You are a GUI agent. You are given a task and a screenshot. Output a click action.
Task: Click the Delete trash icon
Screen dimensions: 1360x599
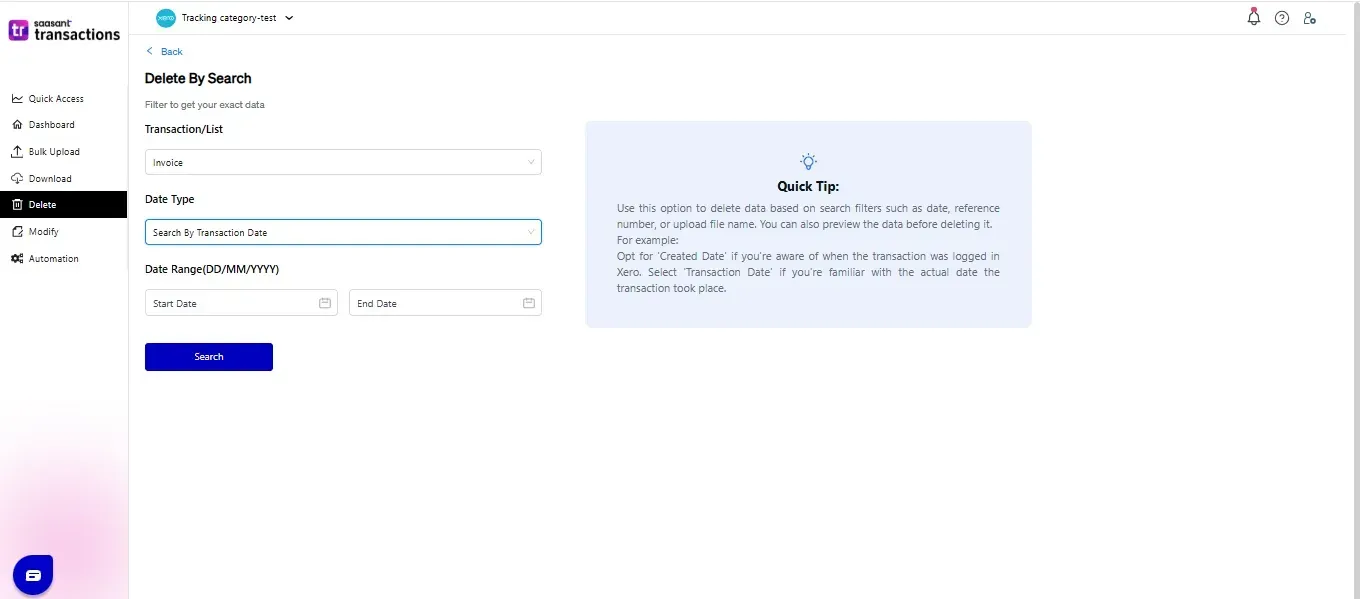tap(17, 205)
